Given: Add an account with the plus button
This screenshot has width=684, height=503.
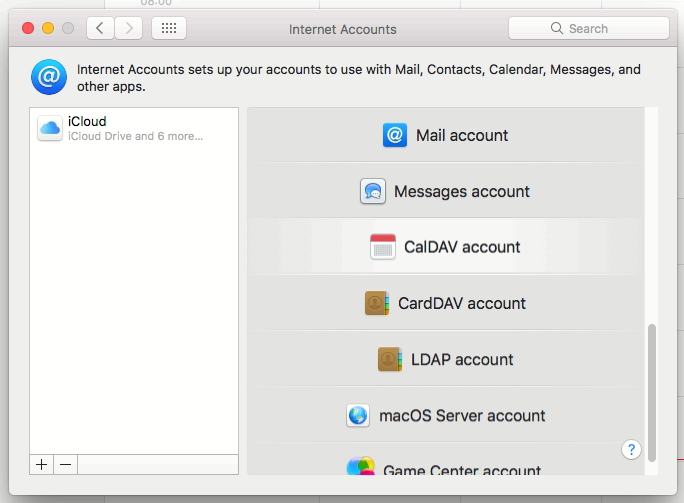Looking at the screenshot, I should click(x=41, y=465).
